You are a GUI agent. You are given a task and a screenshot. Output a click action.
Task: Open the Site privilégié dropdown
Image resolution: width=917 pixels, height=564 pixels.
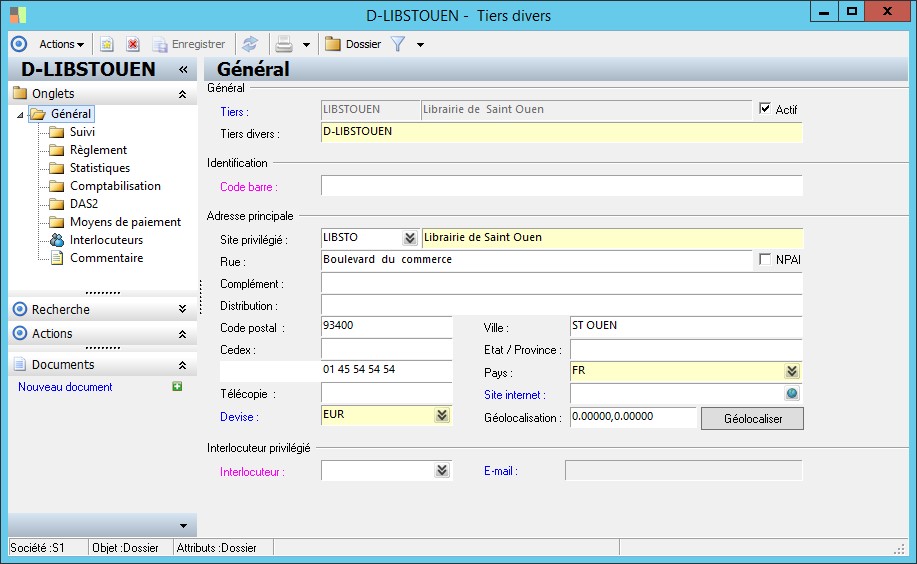(409, 238)
